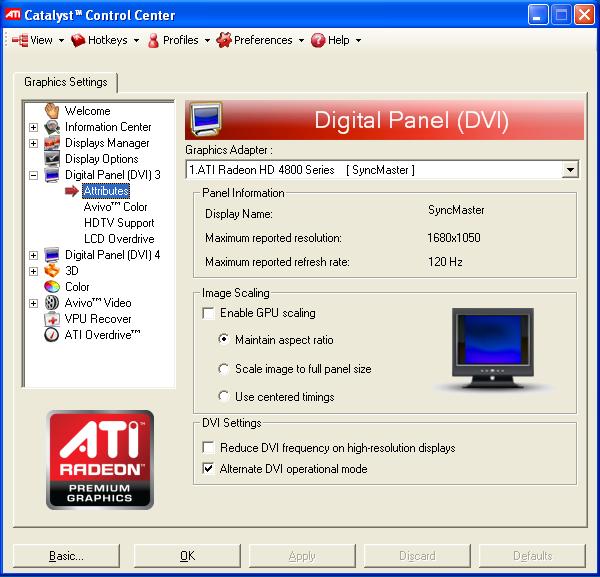Screen dimensions: 600x577
Task: Enable GPU scaling checkbox
Action: (209, 313)
